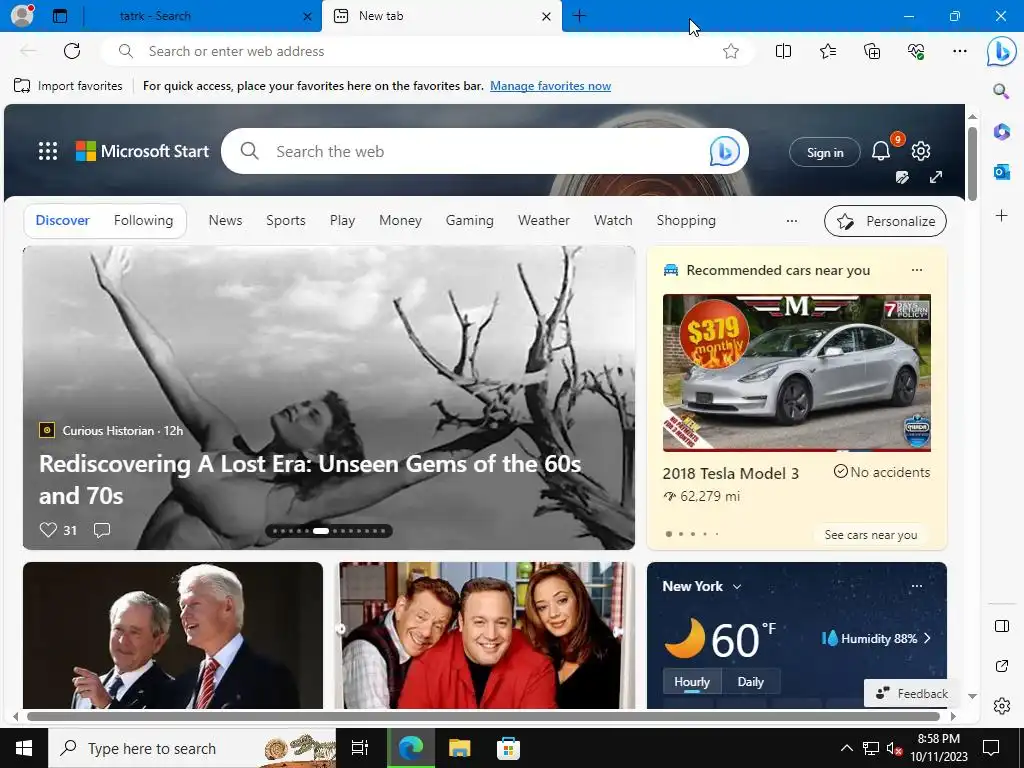Screen dimensions: 1024x768
Task: Toggle sidebar panel visibility icon
Action: point(1001,626)
